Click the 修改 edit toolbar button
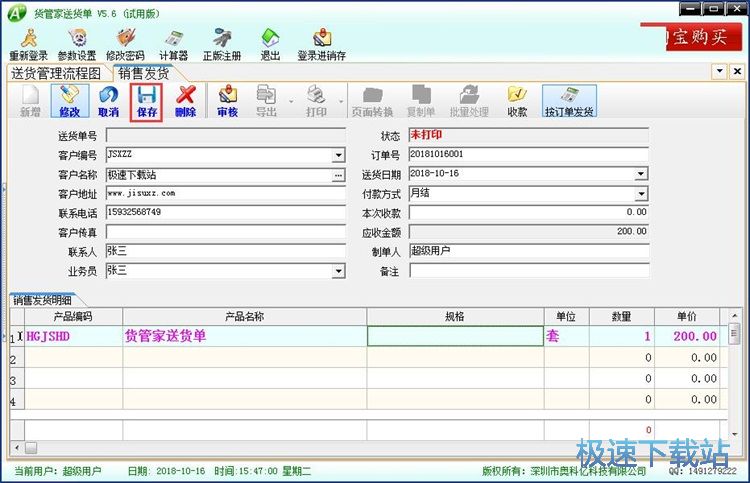This screenshot has height=483, width=750. pyautogui.click(x=69, y=101)
